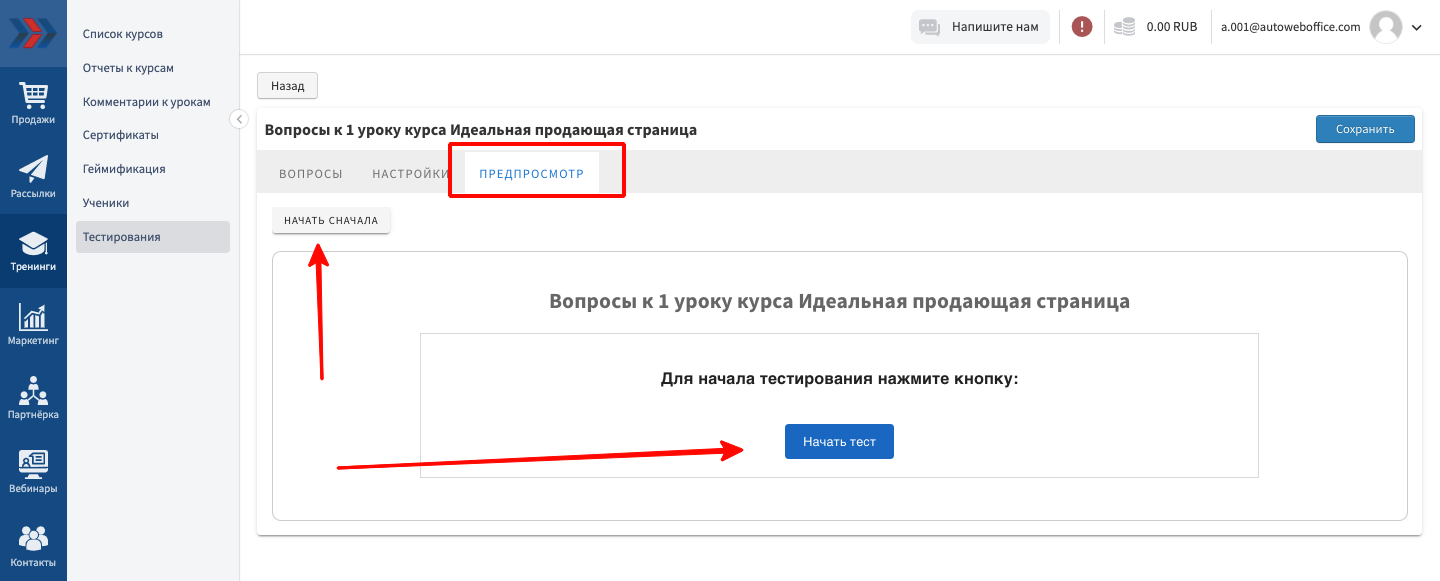Click the Начать сначала button
The image size is (1440, 581).
331,220
